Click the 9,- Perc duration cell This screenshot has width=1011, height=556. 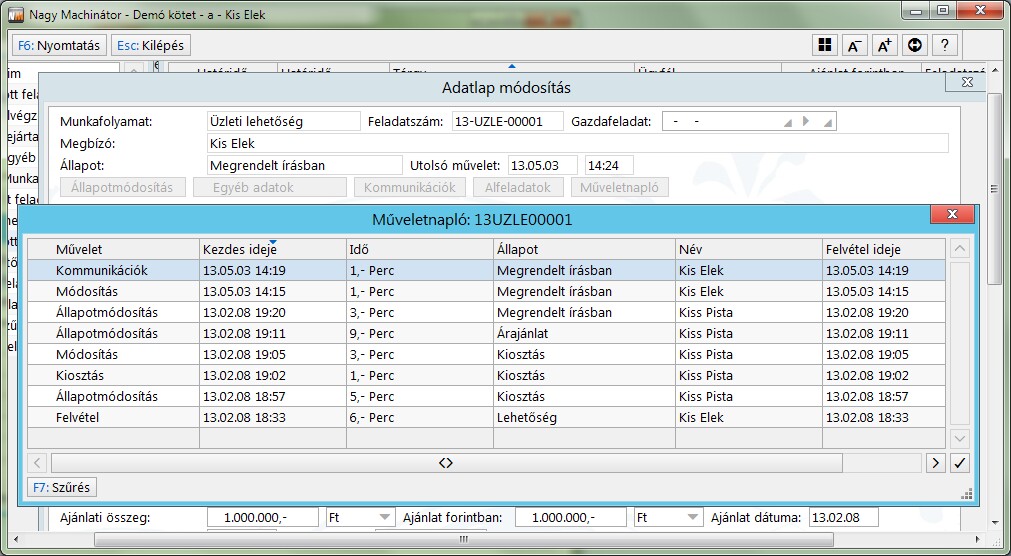[420, 333]
